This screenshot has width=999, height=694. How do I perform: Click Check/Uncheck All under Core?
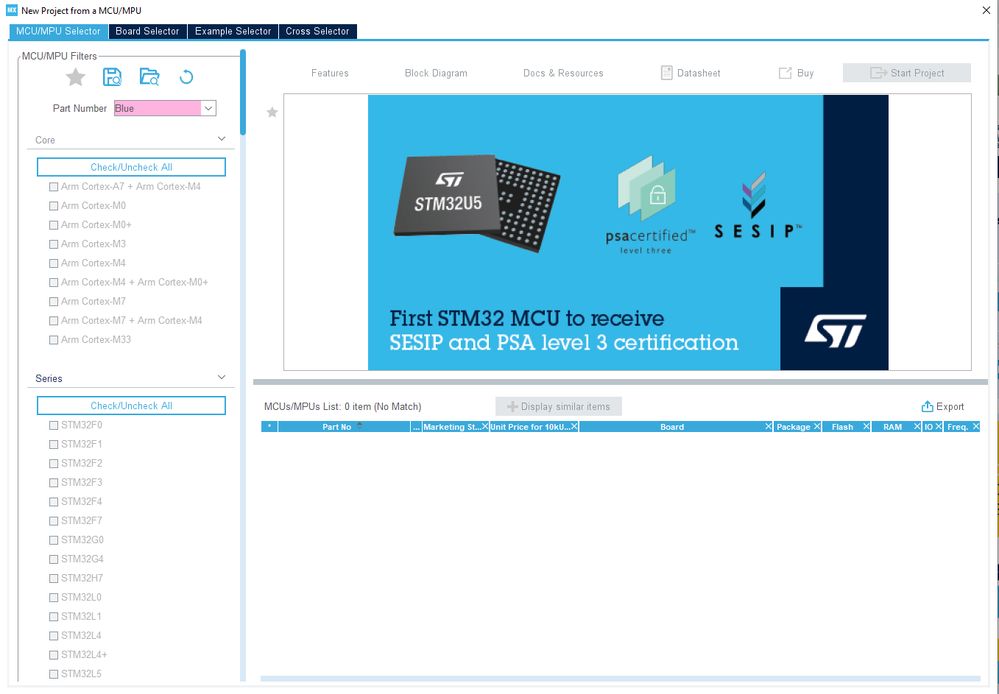(x=131, y=167)
